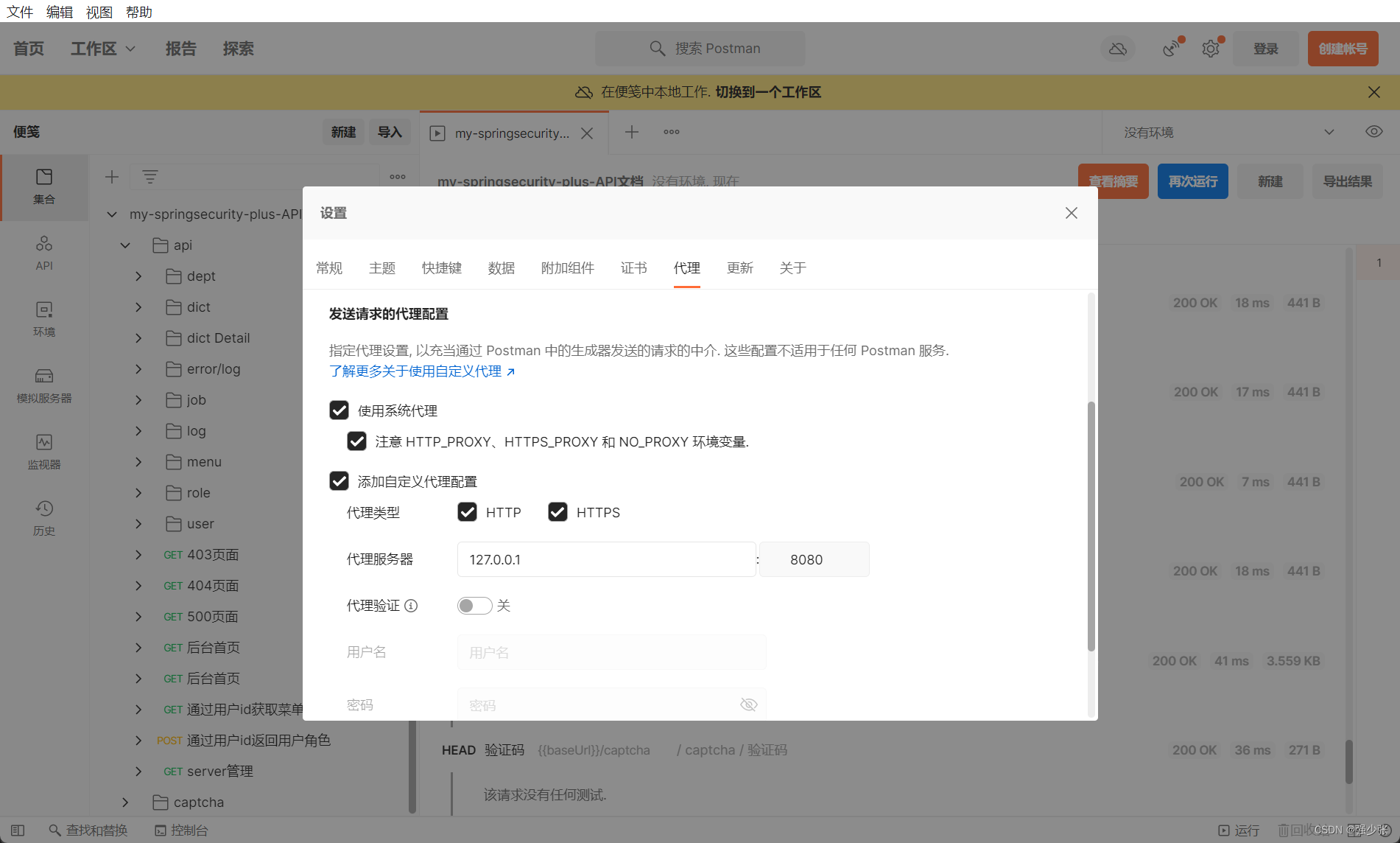Click the eye environment quick look icon
This screenshot has width=1400, height=843.
pyautogui.click(x=1373, y=132)
